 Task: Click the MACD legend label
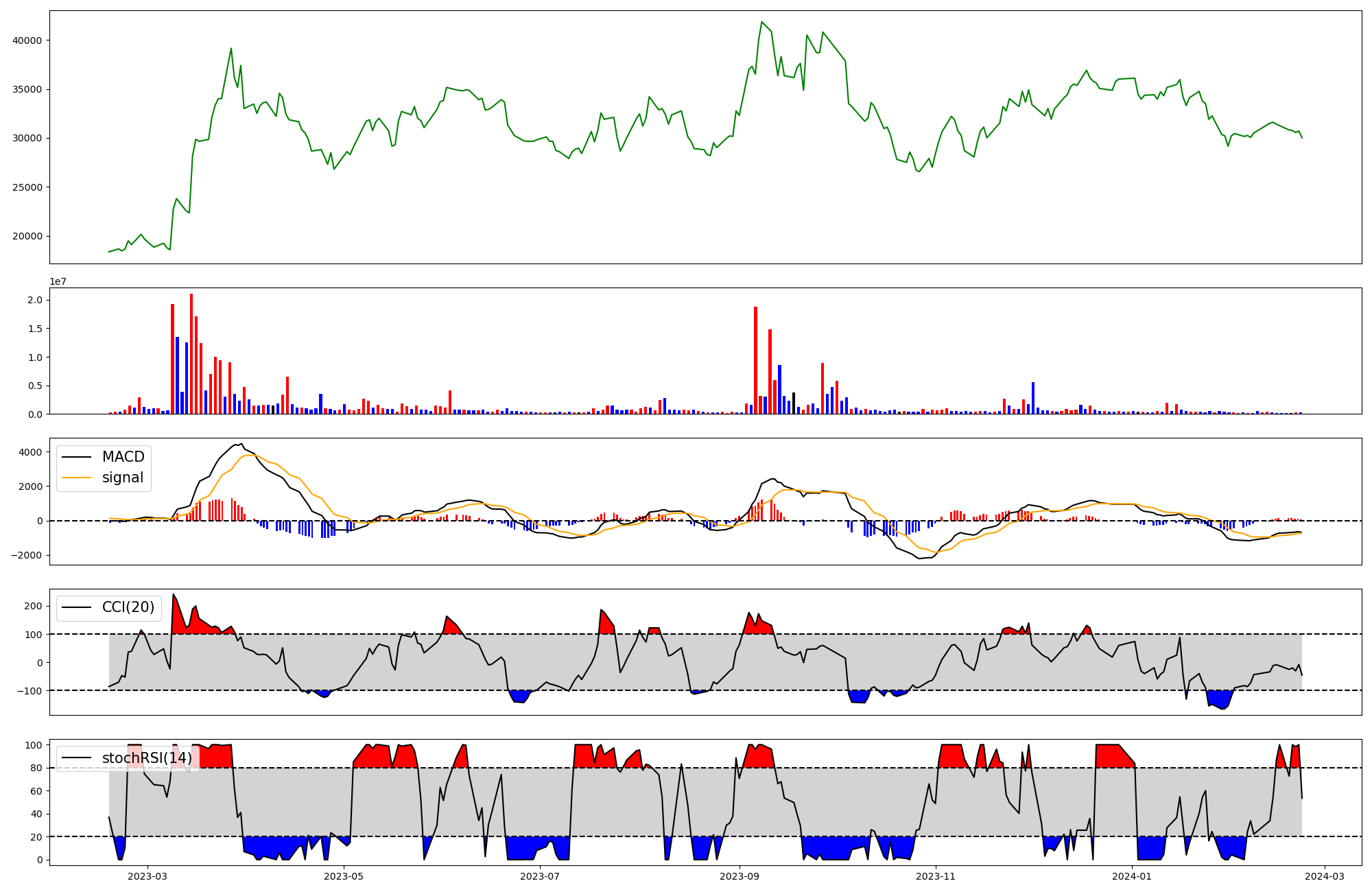[x=123, y=457]
